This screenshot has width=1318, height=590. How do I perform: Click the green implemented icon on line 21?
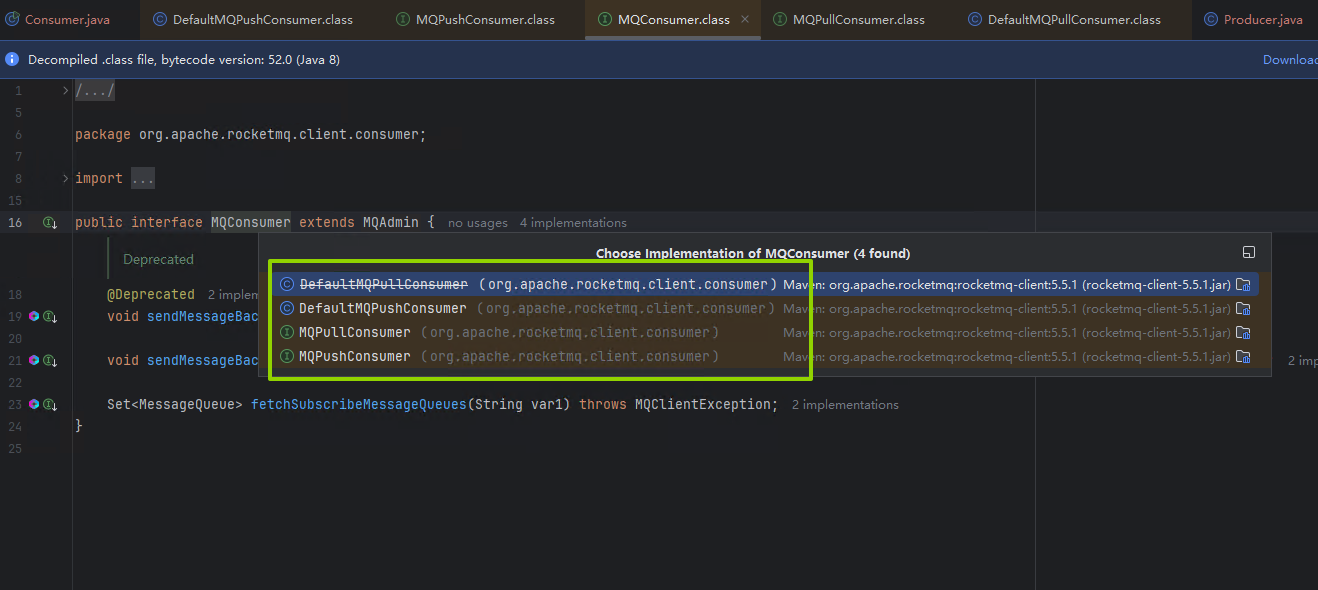(48, 361)
